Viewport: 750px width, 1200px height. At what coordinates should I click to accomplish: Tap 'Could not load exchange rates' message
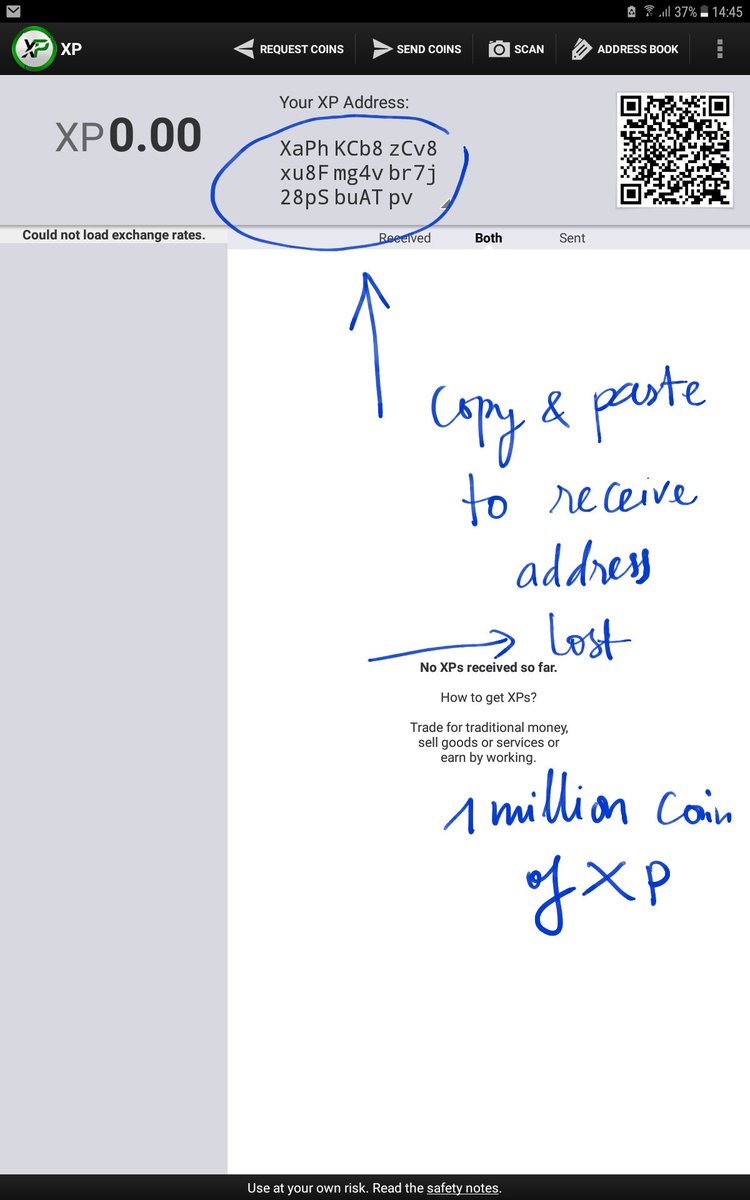(114, 236)
